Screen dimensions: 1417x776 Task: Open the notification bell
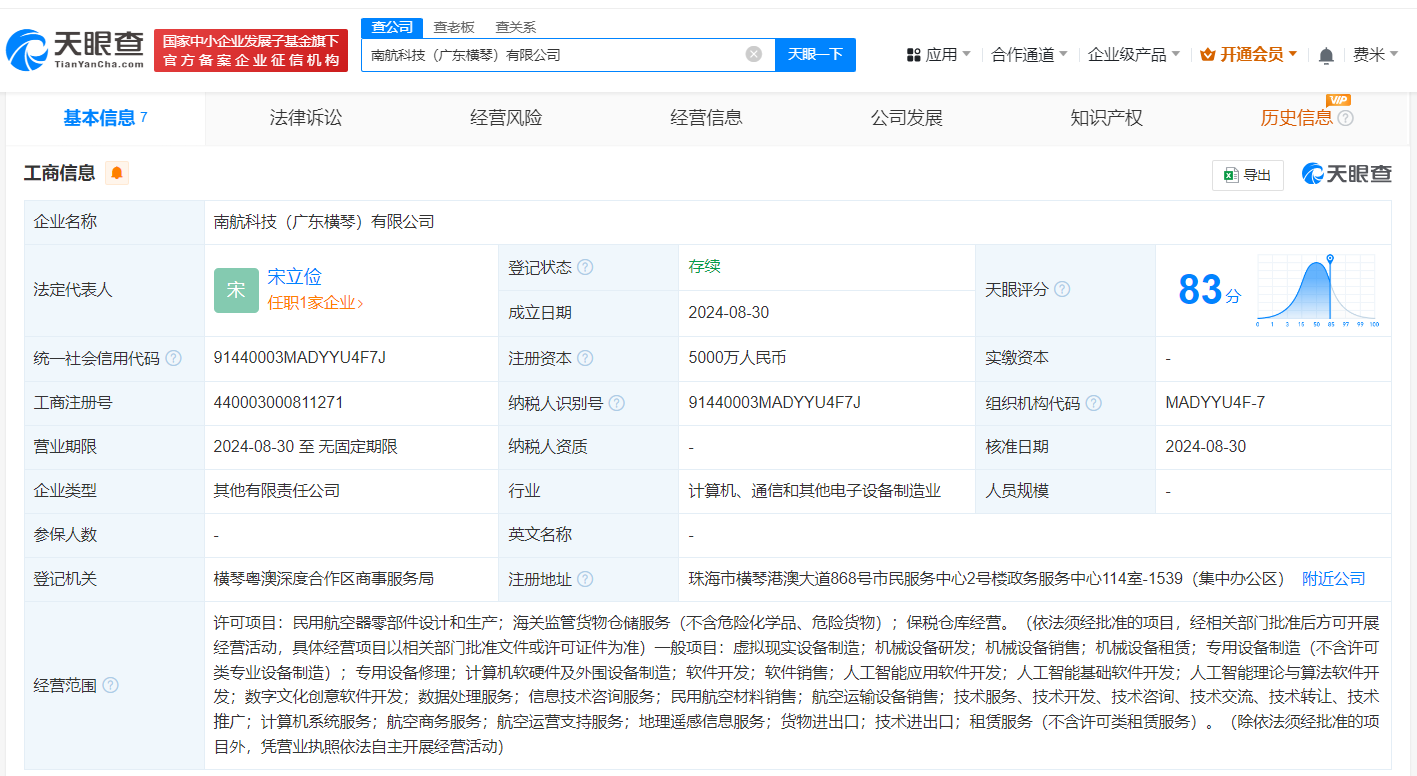click(x=1326, y=54)
